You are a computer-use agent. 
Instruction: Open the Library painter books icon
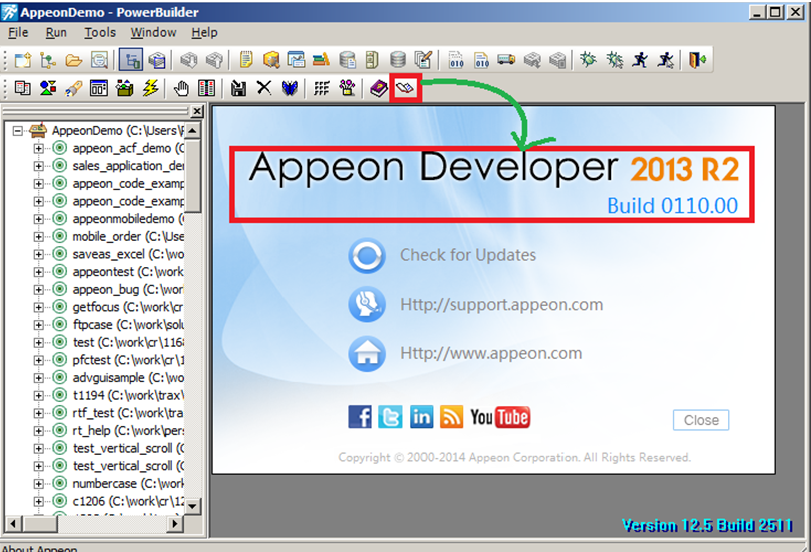pos(321,60)
